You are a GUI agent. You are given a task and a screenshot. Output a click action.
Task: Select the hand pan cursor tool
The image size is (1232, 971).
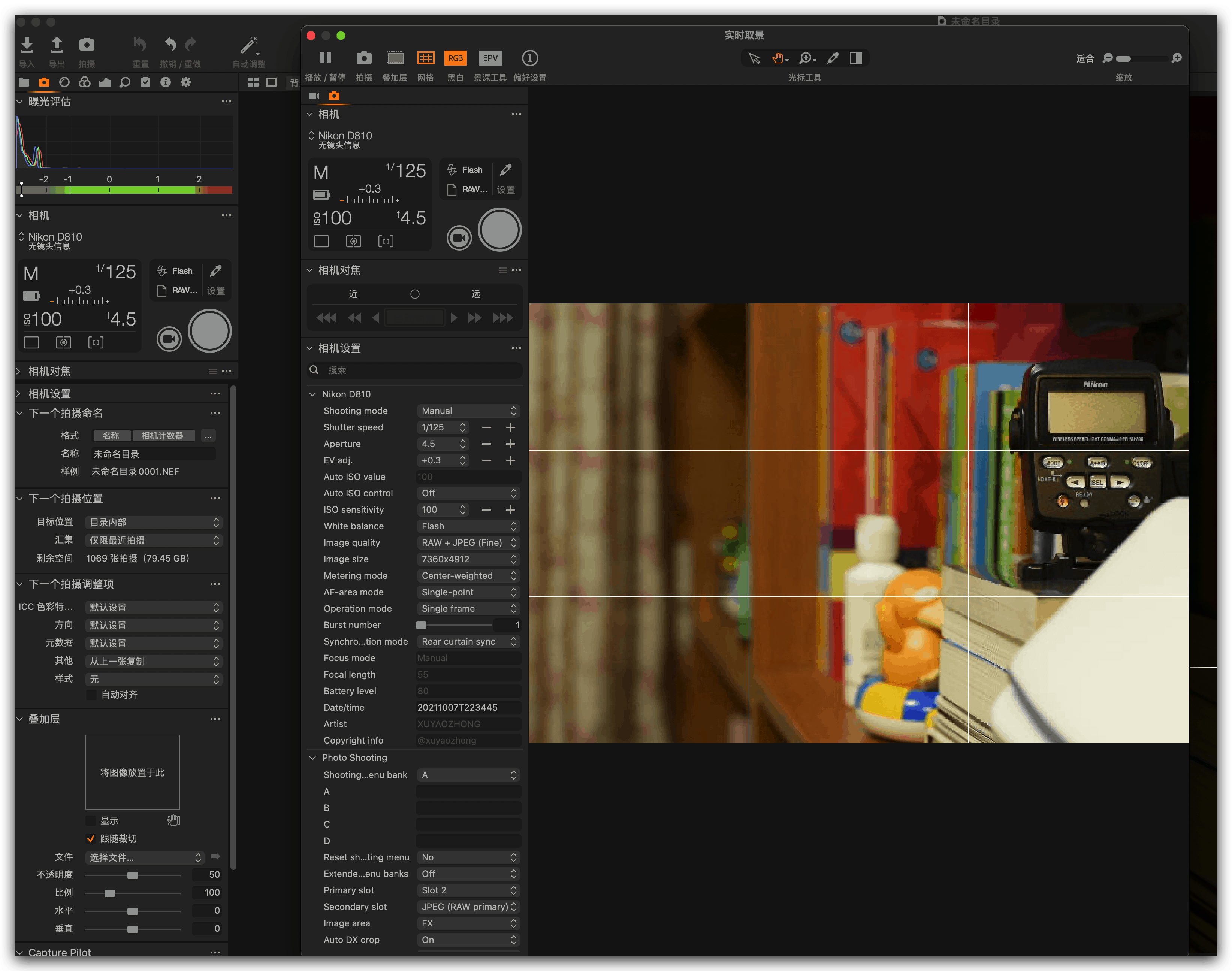(778, 57)
